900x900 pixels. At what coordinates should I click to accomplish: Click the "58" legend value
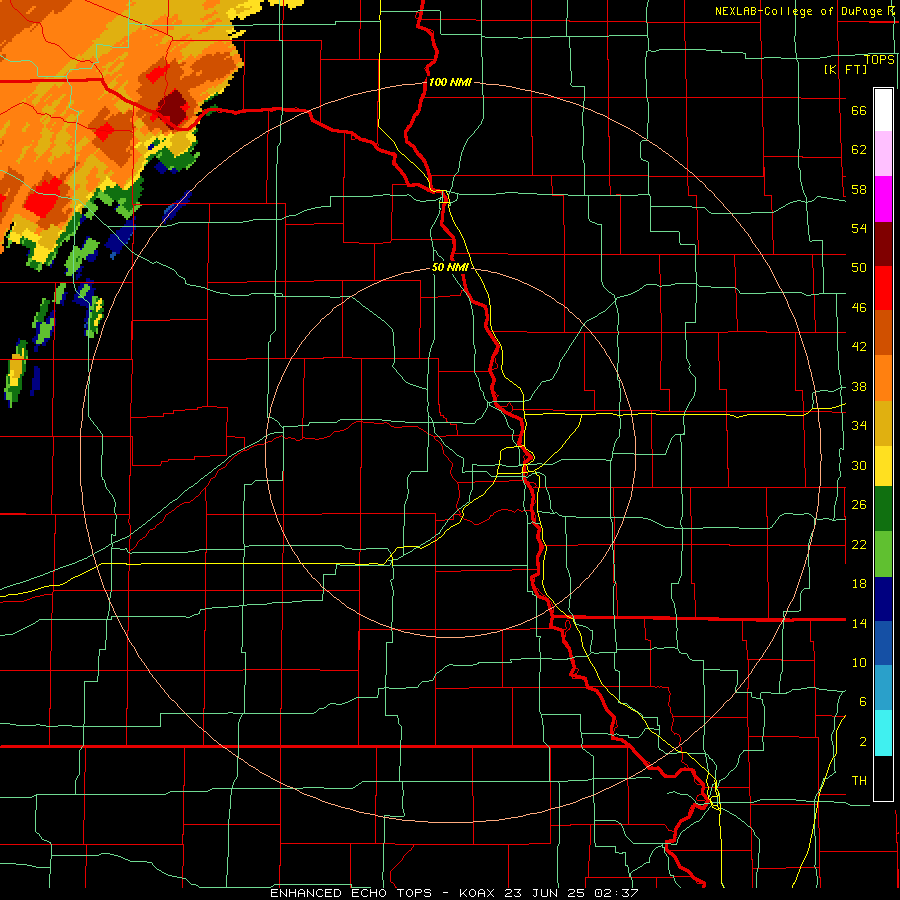coord(859,189)
